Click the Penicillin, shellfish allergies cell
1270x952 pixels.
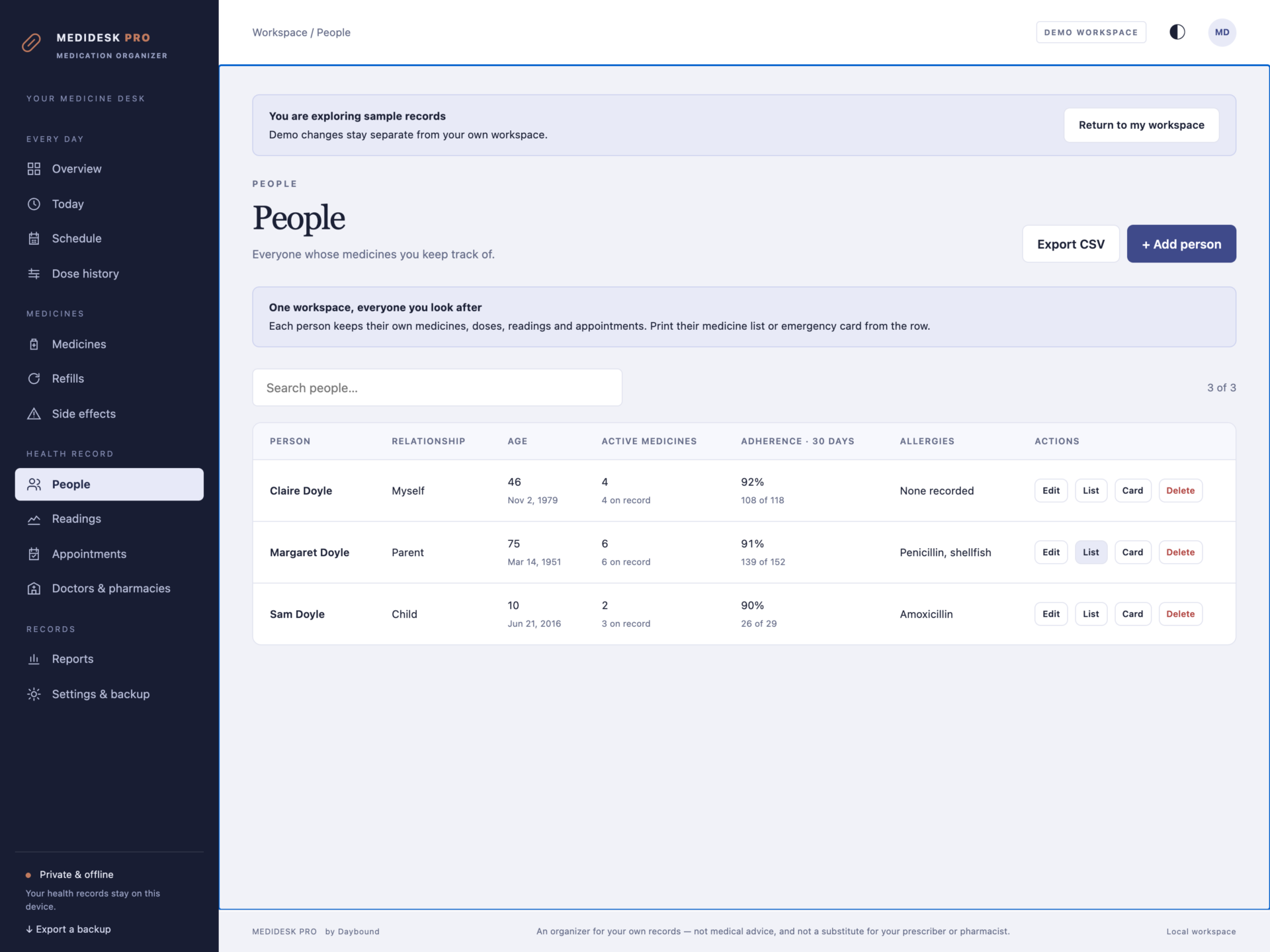tap(945, 553)
